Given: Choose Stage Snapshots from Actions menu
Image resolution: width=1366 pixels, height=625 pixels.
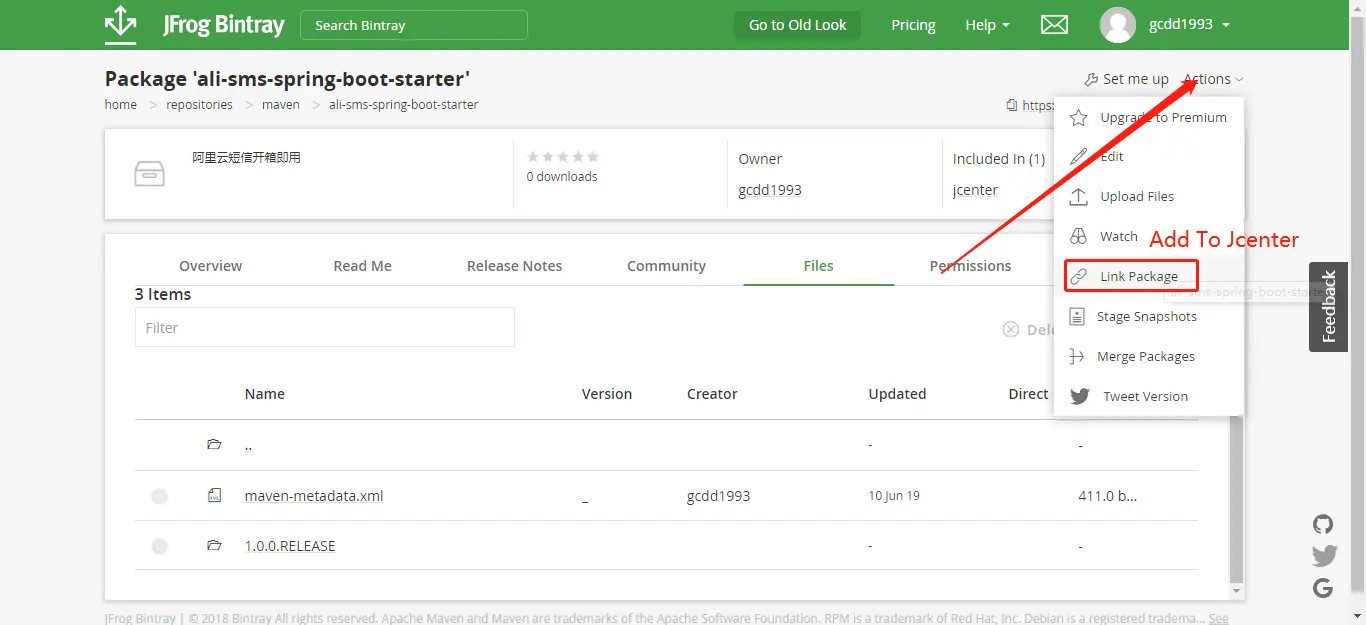Looking at the screenshot, I should click(1148, 317).
